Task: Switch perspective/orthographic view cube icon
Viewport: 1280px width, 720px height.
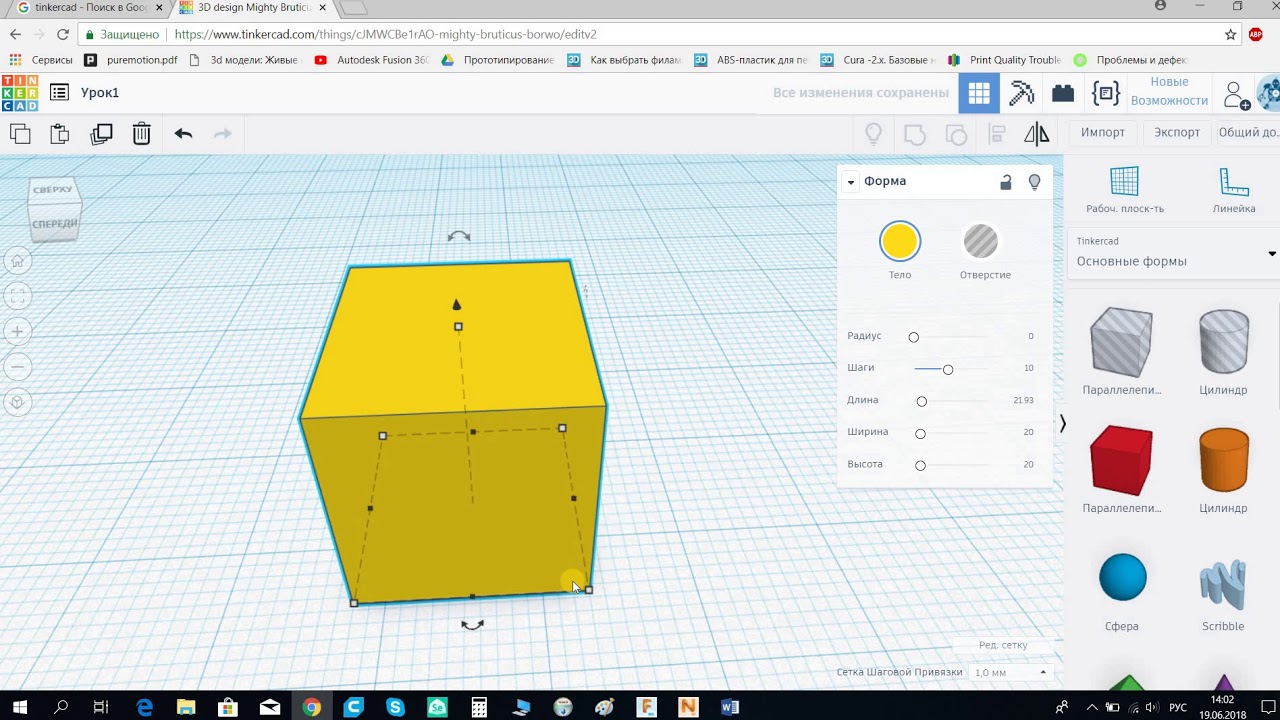Action: 17,403
